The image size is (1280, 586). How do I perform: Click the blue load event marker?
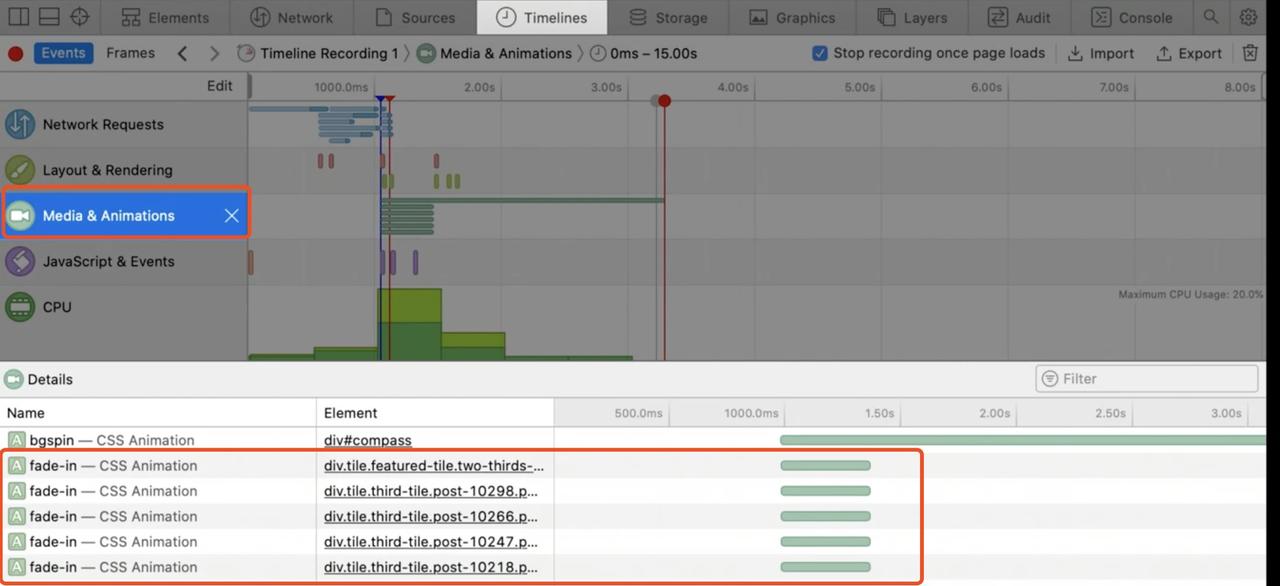coord(380,100)
